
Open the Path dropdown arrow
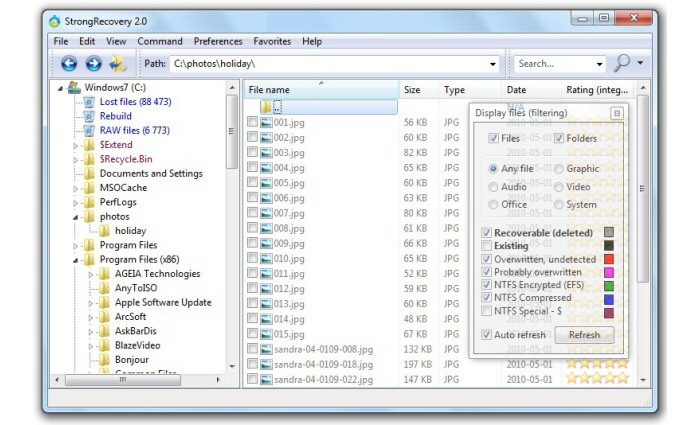pyautogui.click(x=492, y=64)
